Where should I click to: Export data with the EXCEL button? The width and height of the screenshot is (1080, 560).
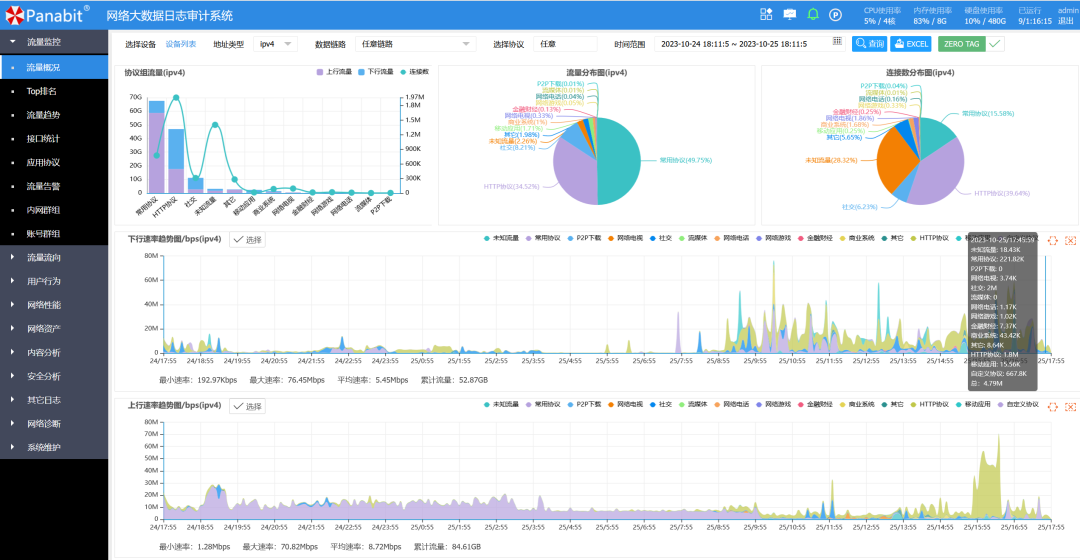pos(911,43)
